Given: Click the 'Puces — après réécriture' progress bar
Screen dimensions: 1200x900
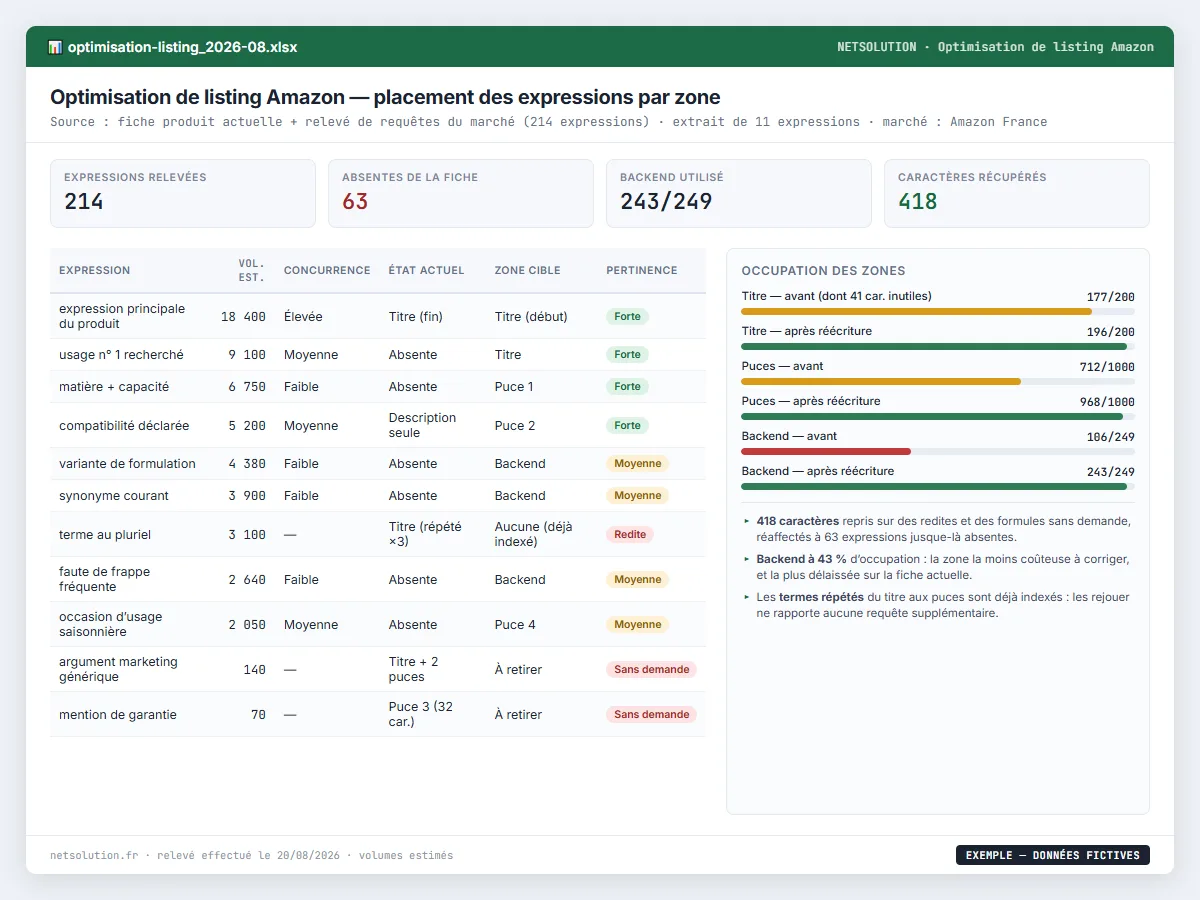Looking at the screenshot, I should point(938,417).
